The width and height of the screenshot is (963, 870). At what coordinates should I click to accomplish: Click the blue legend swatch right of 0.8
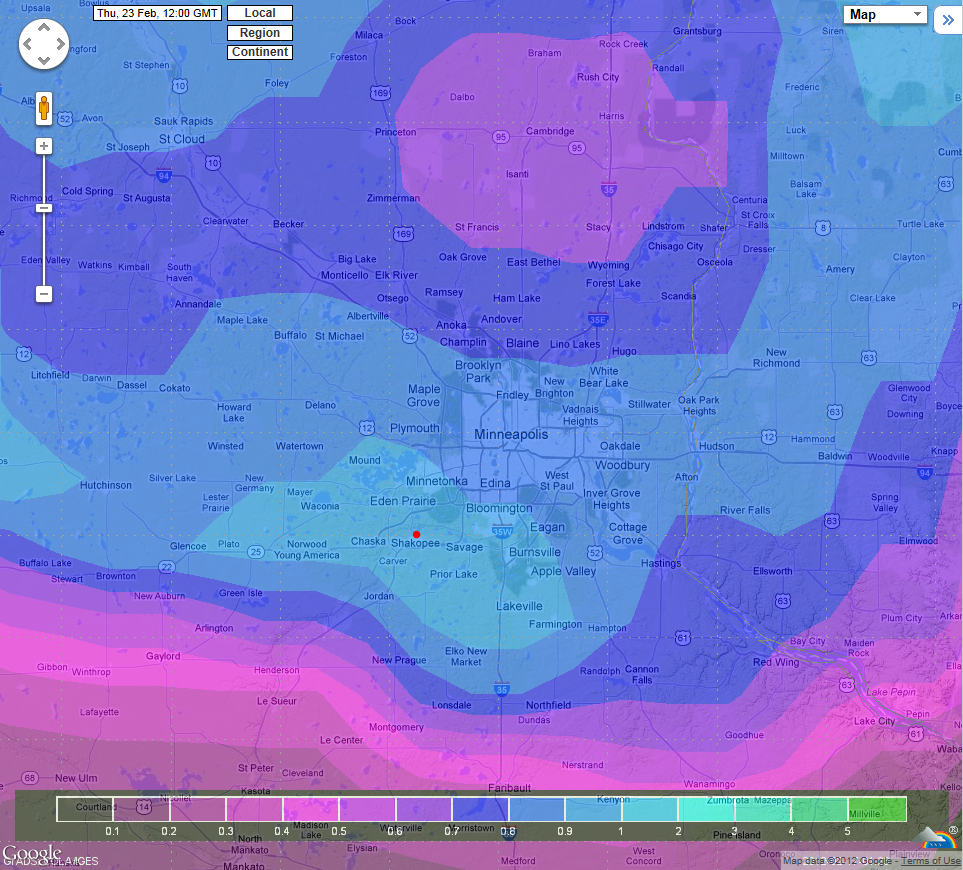pos(537,809)
